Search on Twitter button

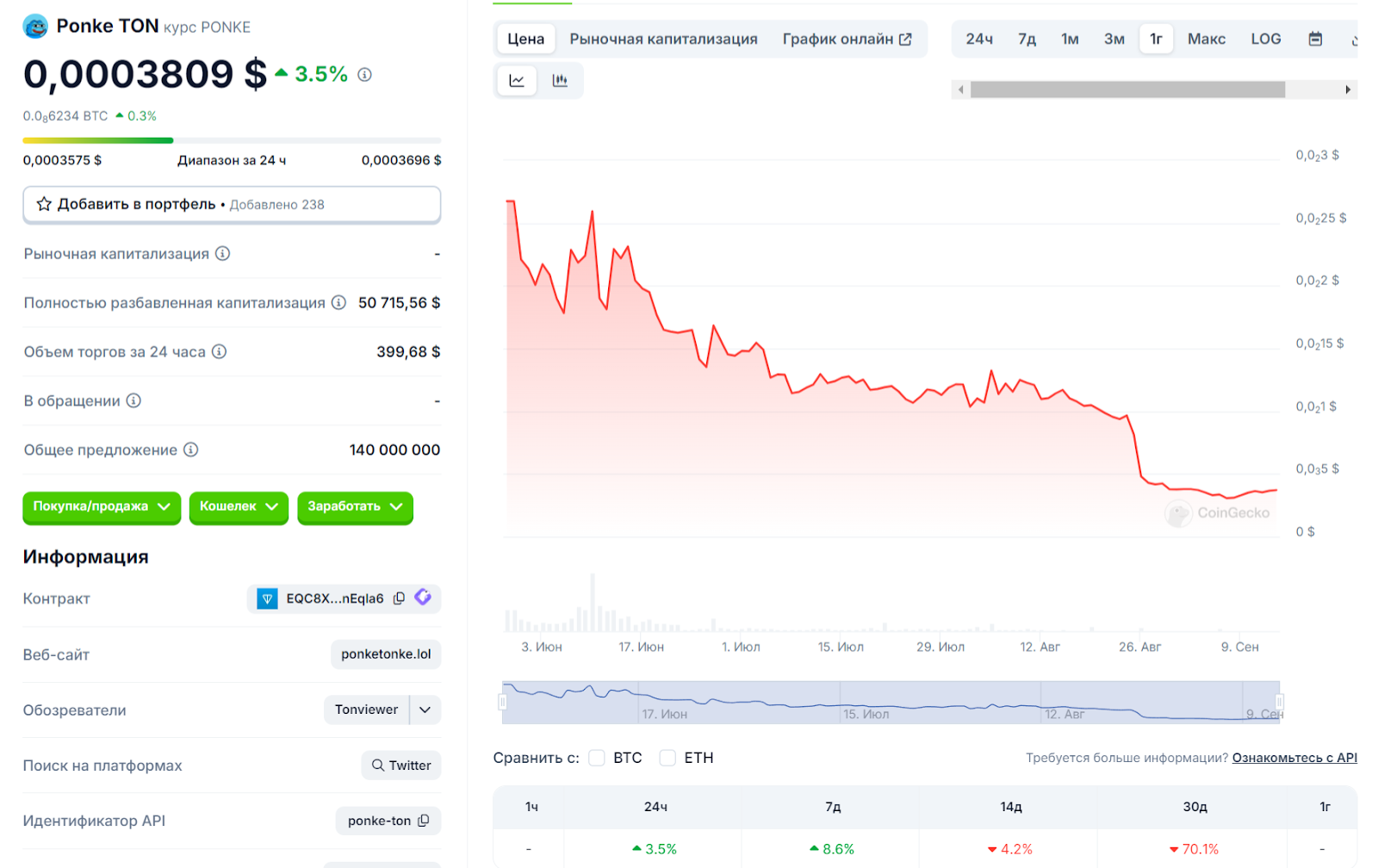[401, 766]
